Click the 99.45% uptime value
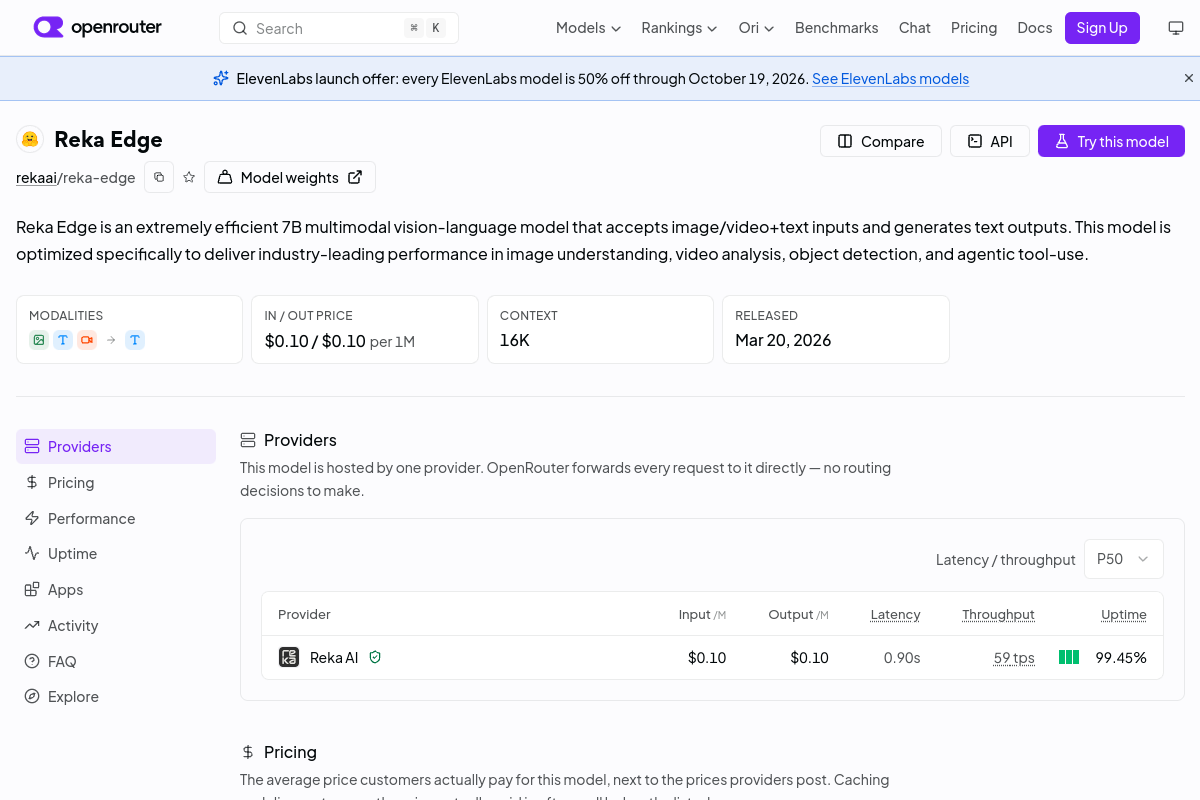Image resolution: width=1200 pixels, height=800 pixels. point(1121,658)
